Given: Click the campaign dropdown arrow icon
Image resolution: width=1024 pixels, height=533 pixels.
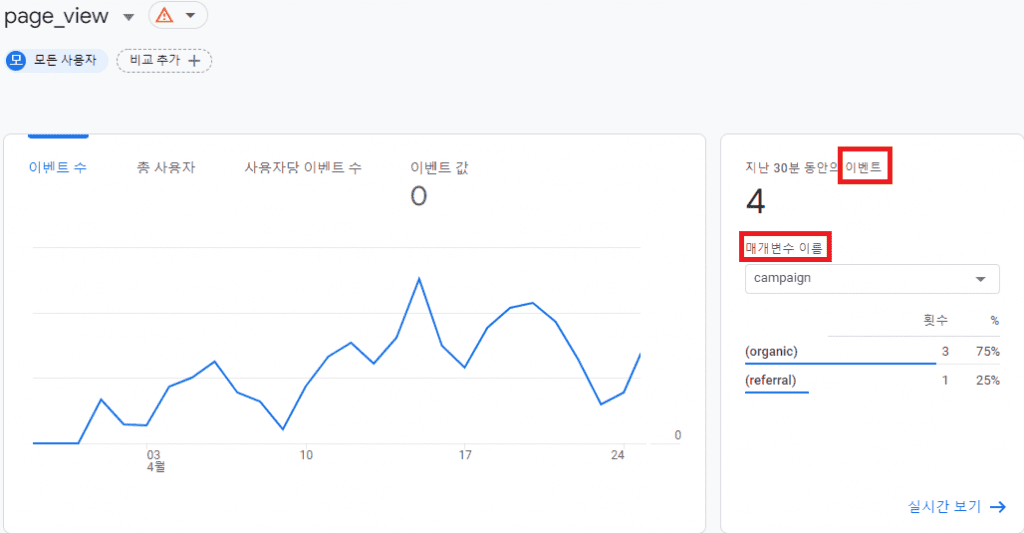Looking at the screenshot, I should click(x=980, y=279).
